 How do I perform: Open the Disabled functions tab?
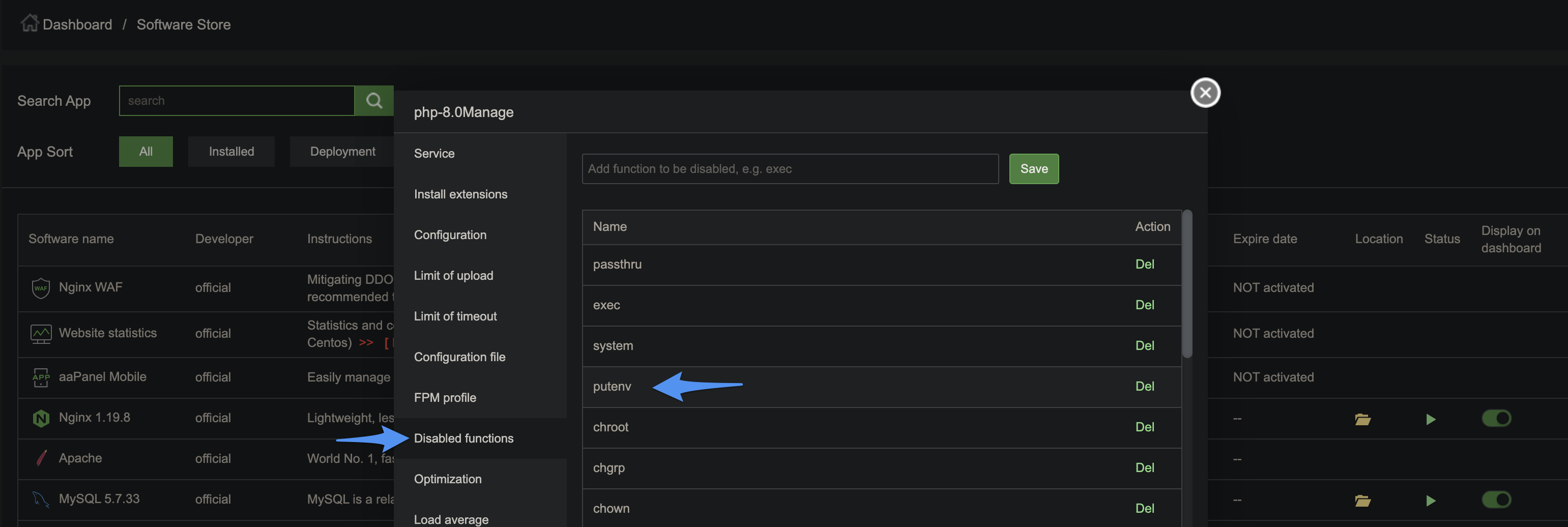coord(463,438)
